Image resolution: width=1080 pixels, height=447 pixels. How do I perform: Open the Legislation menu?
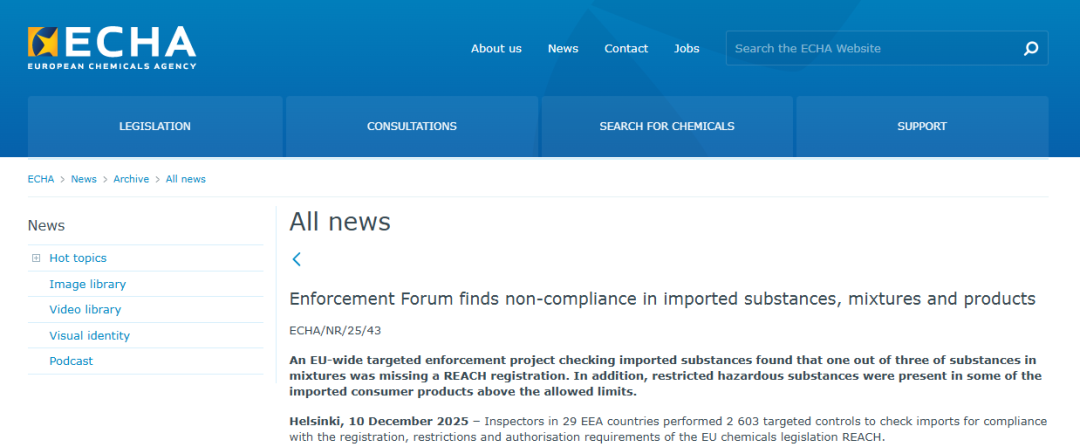(x=155, y=126)
